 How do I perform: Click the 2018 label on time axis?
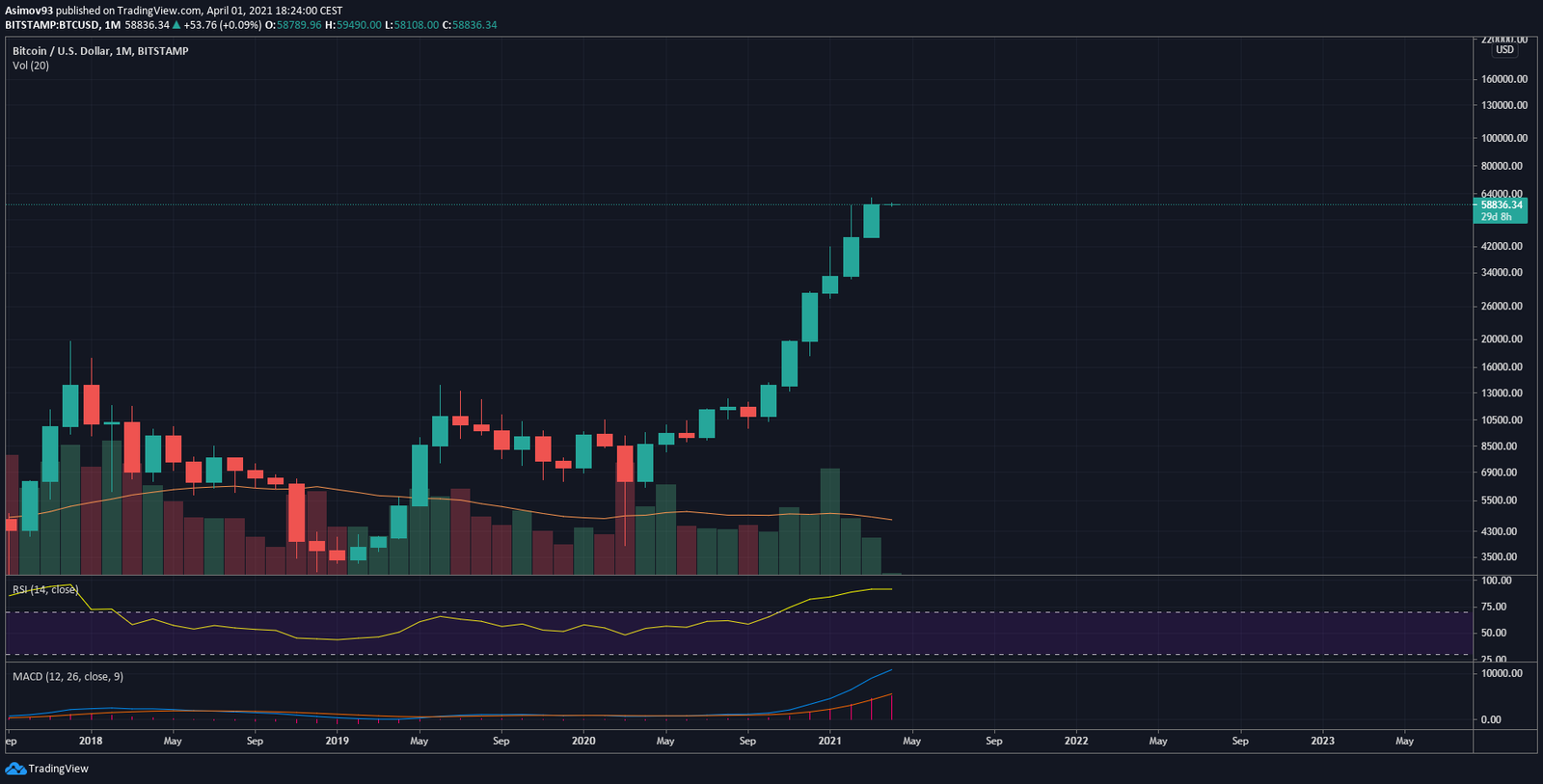pyautogui.click(x=91, y=741)
